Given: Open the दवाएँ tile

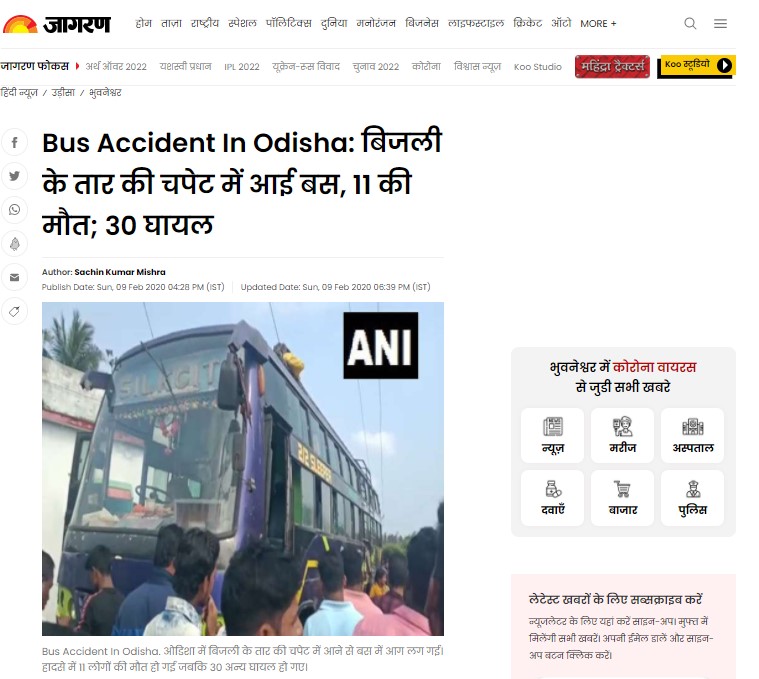Looking at the screenshot, I should [552, 498].
